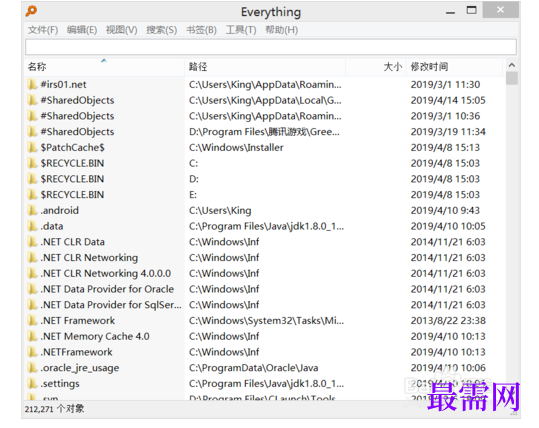Viewport: 539px width, 428px height.
Task: Select the .NET CLR Networking 4.0.0.0 entry
Action: 106,273
